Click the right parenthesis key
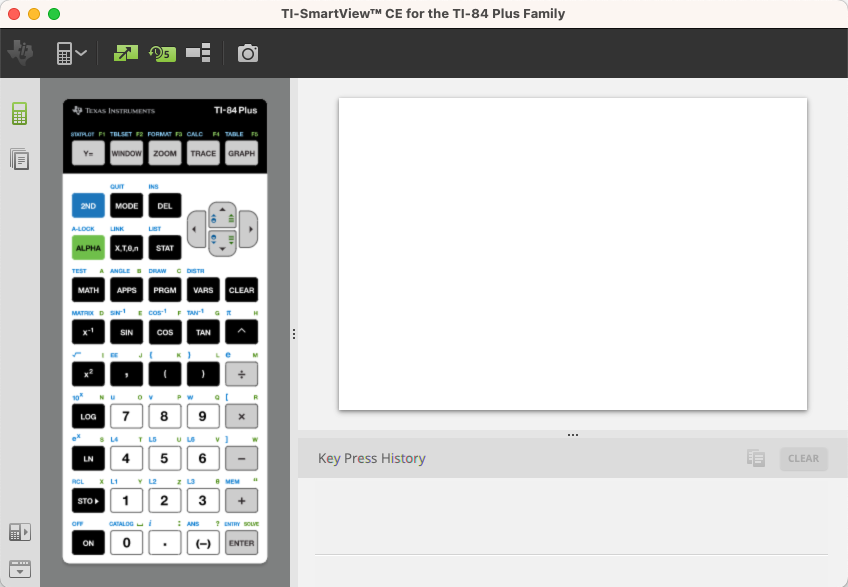This screenshot has width=848, height=587. coord(203,374)
